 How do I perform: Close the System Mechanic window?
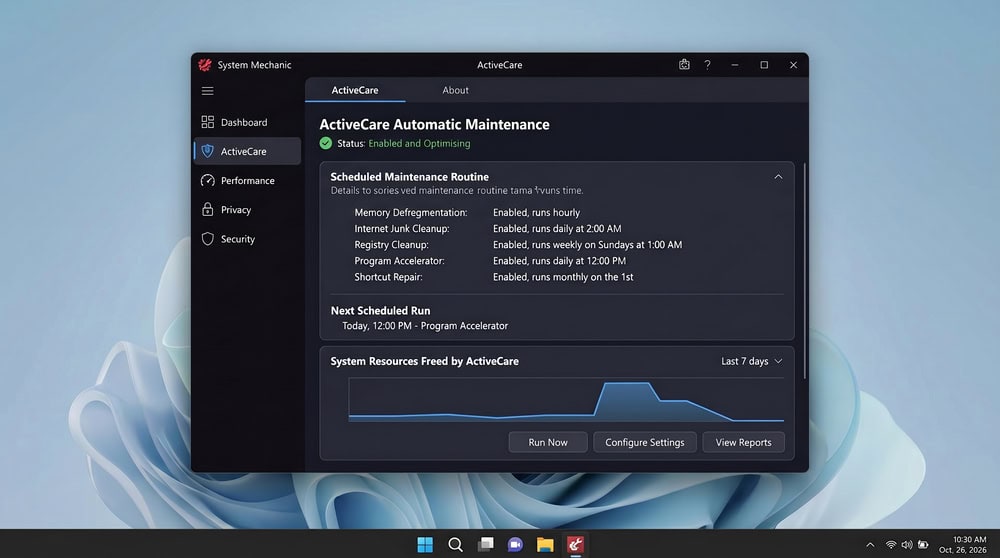(x=793, y=64)
